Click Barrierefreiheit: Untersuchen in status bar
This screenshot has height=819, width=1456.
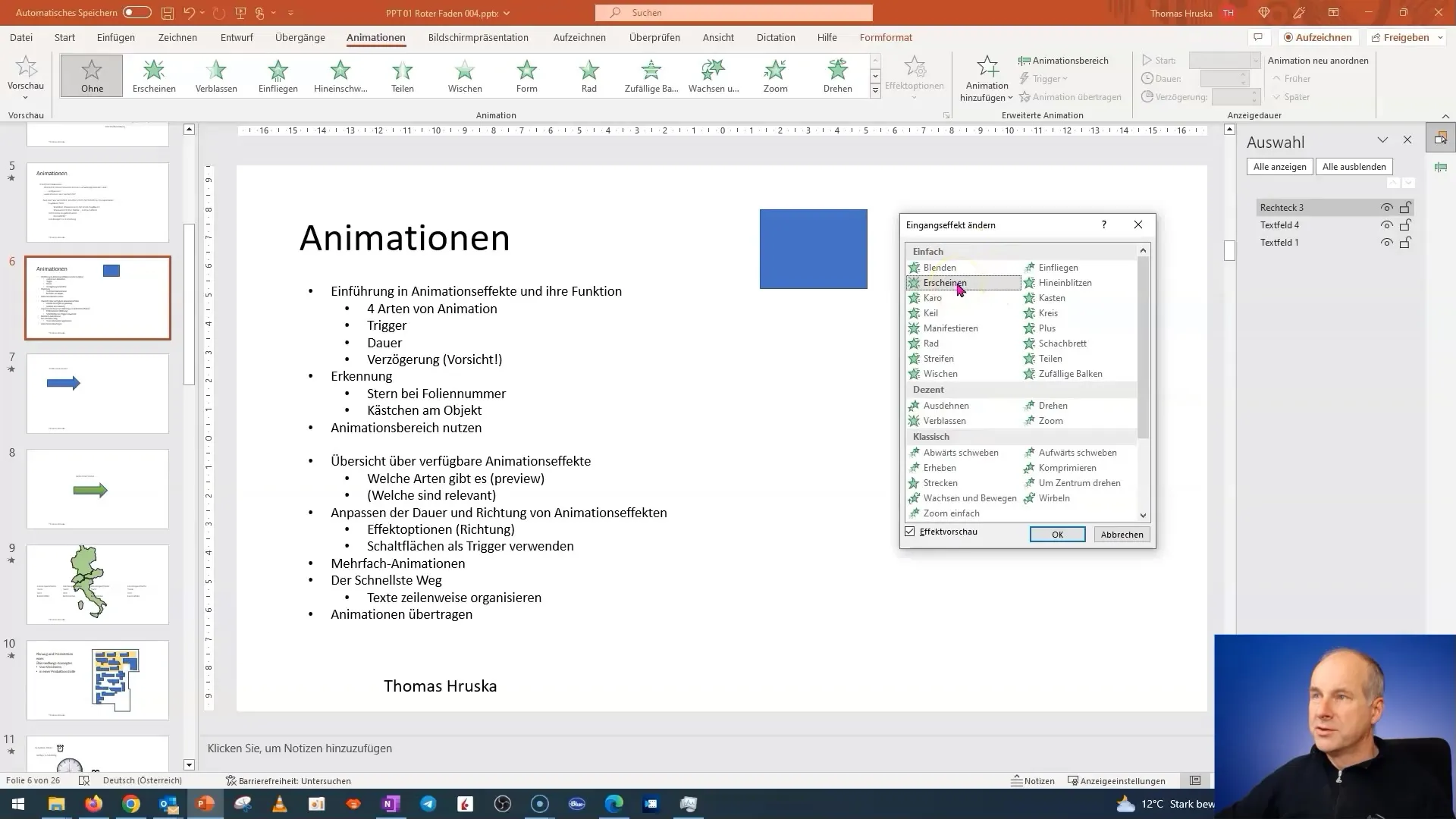[x=288, y=781]
